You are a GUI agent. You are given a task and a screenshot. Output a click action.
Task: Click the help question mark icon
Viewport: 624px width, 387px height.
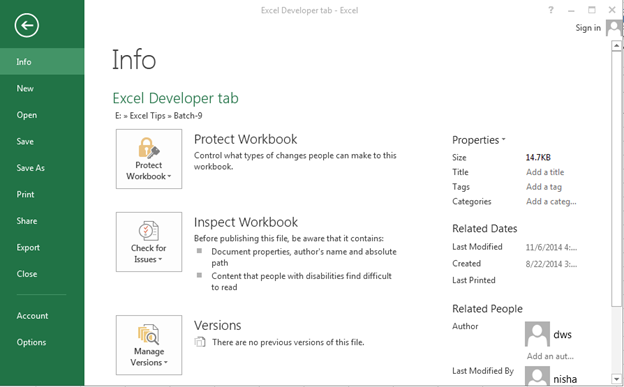(551, 10)
